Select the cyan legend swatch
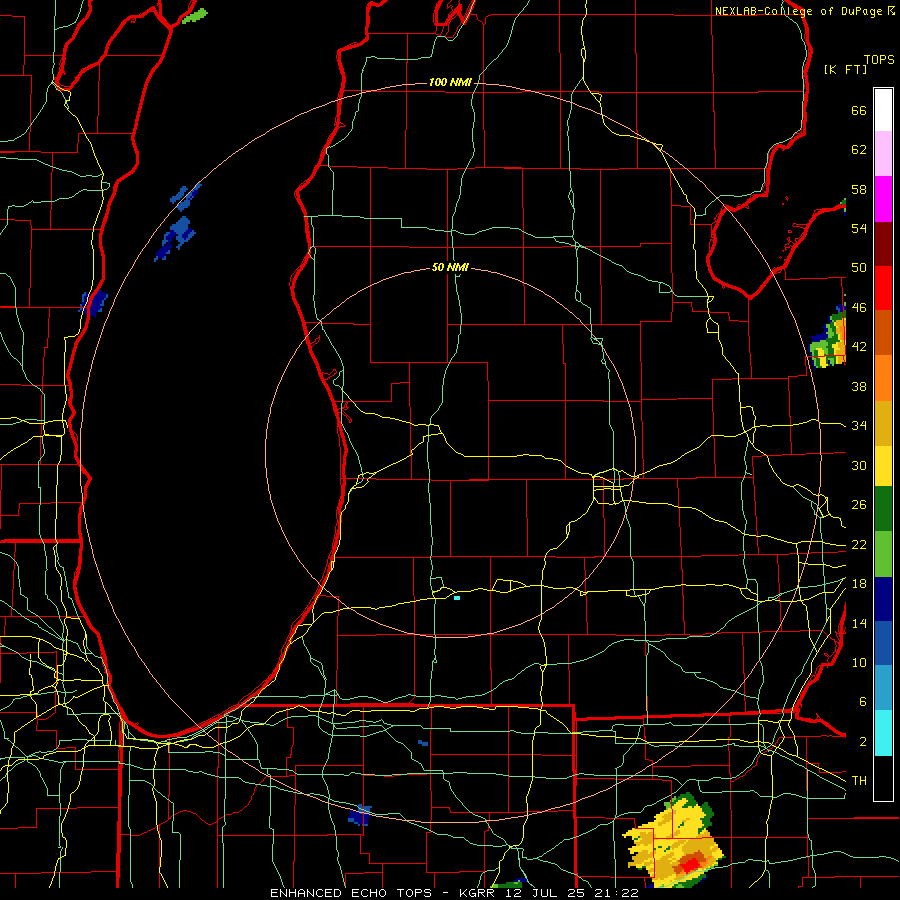900x900 pixels. pos(883,732)
